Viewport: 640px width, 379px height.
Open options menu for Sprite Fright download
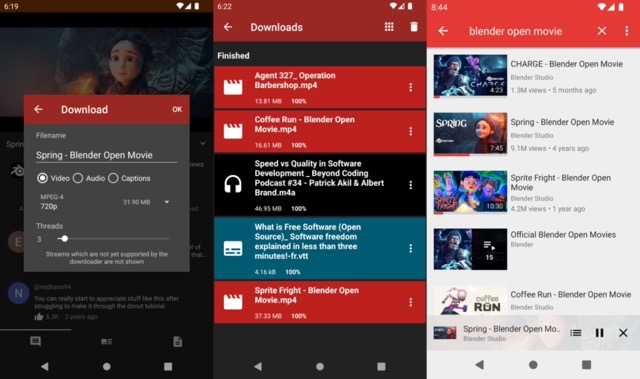pos(411,302)
